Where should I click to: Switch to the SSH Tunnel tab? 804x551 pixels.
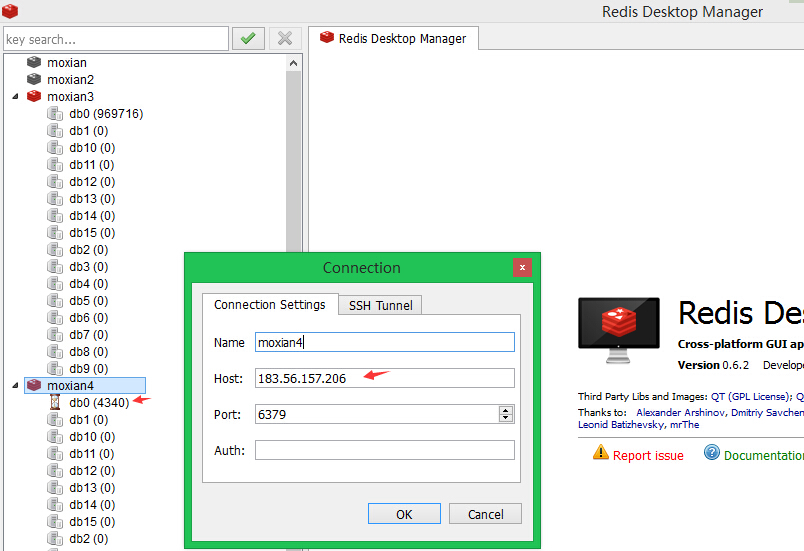coord(380,305)
